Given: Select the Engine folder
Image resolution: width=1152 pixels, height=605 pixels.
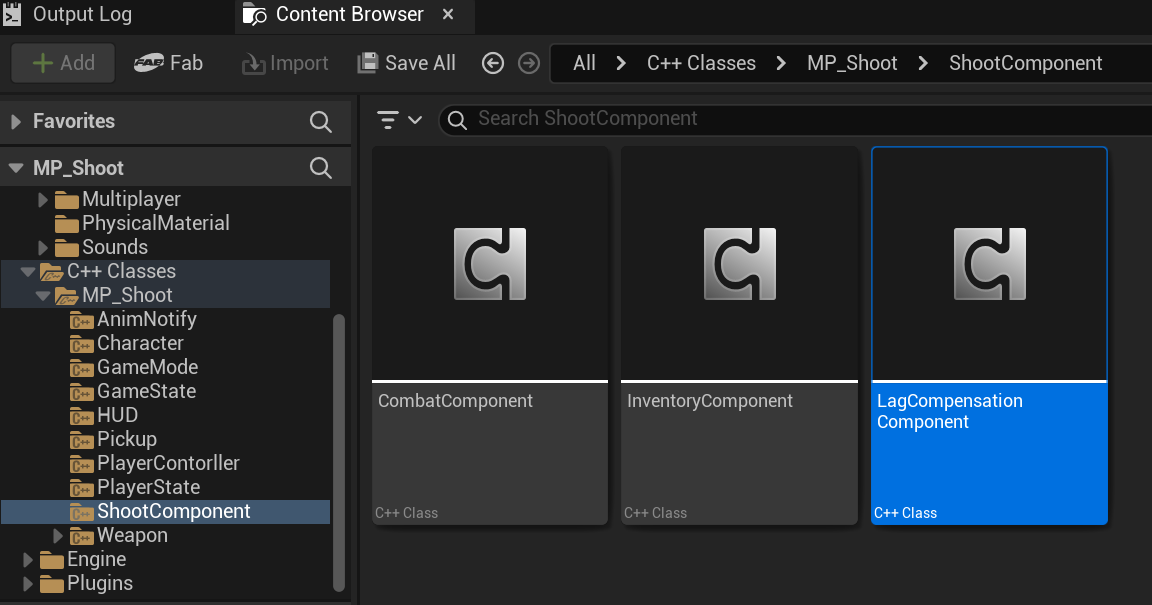Looking at the screenshot, I should pos(83,560).
